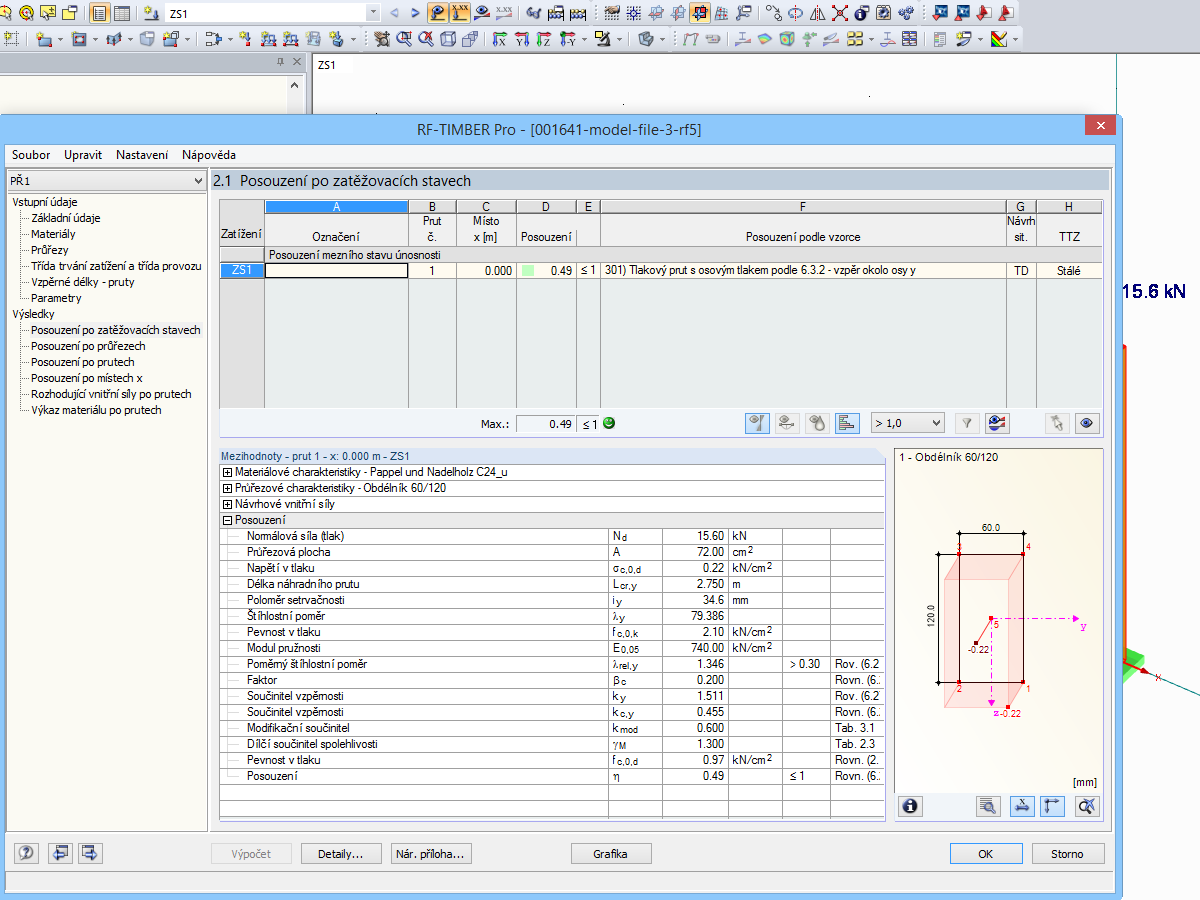Click the pick member cursor icon

[x=1056, y=423]
